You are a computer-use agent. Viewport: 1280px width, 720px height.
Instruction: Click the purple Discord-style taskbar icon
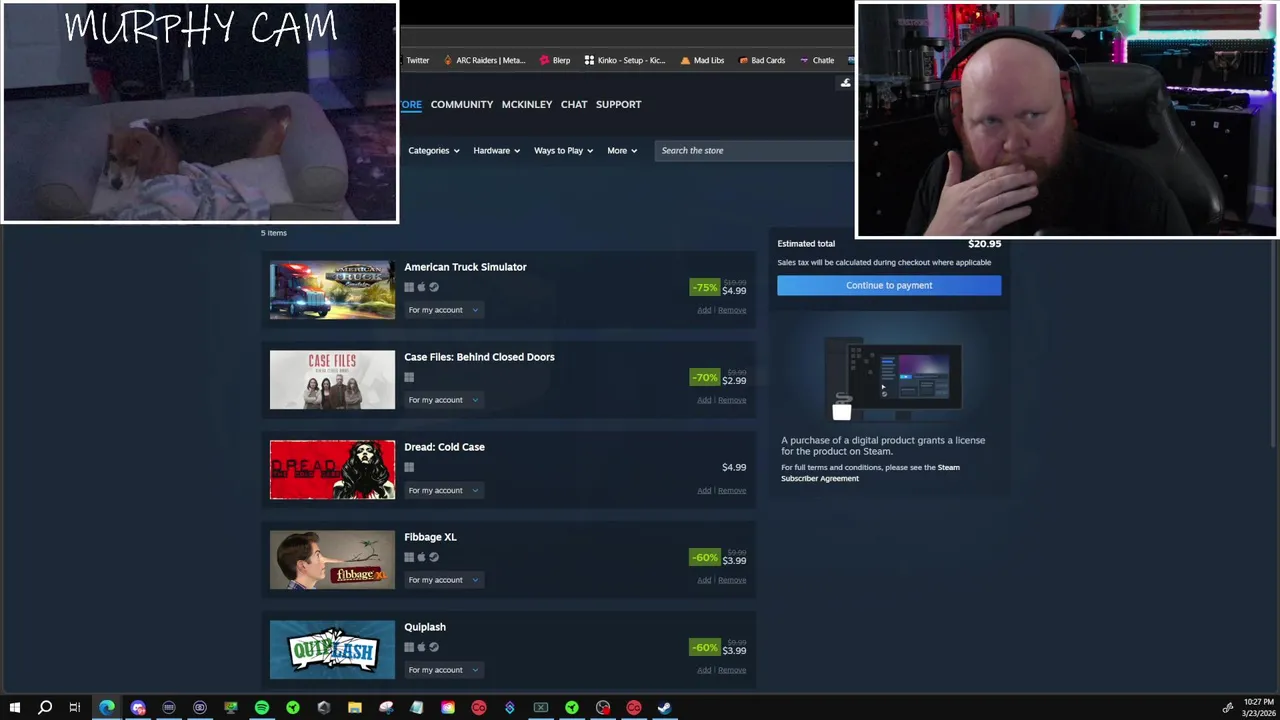click(x=138, y=708)
